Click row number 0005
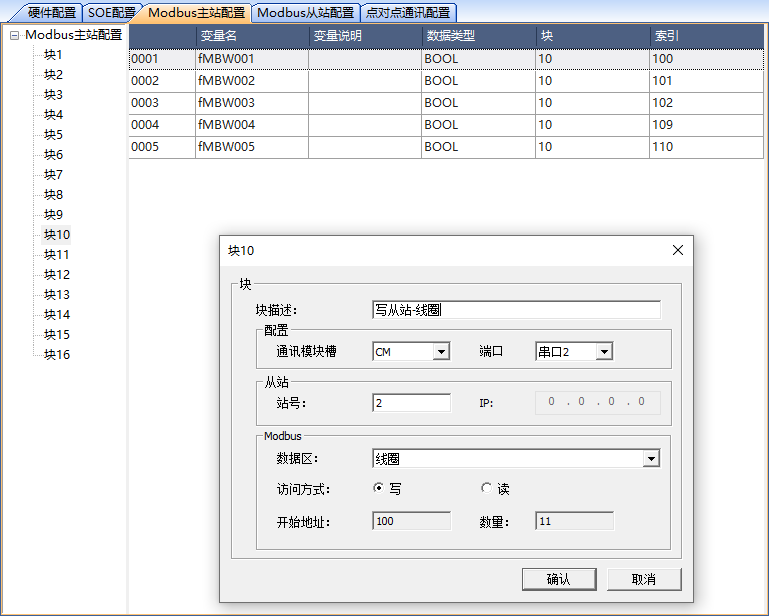The height and width of the screenshot is (616, 769). (x=162, y=147)
